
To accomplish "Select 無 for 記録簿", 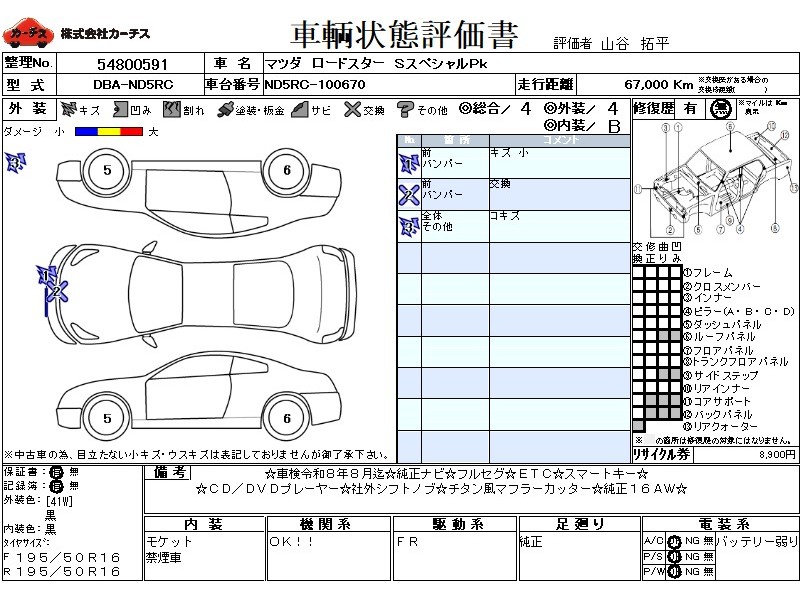I will point(74,485).
